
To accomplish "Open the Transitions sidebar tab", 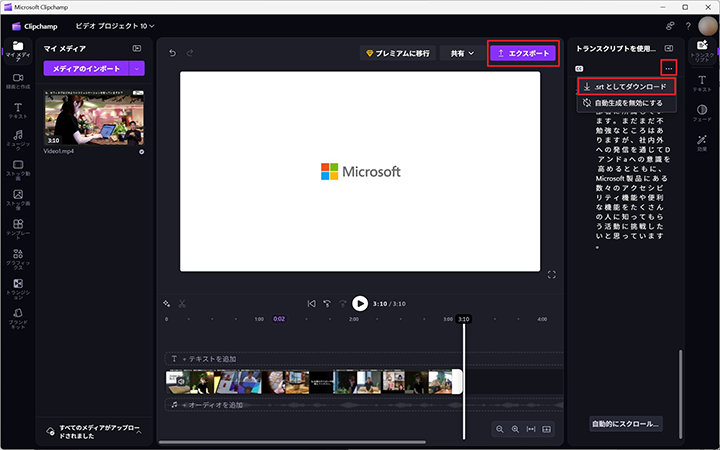I will coord(18,289).
